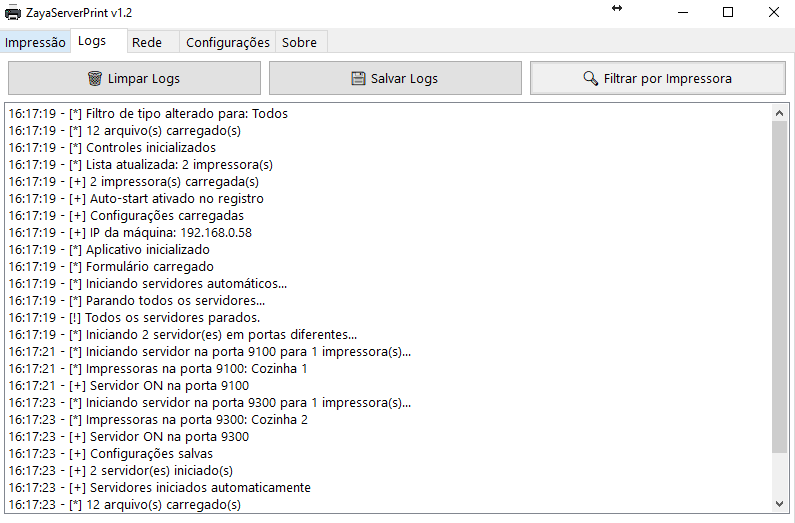Select log line 'Iniciando servidor na porta 9100'
The image size is (795, 523).
coord(209,352)
